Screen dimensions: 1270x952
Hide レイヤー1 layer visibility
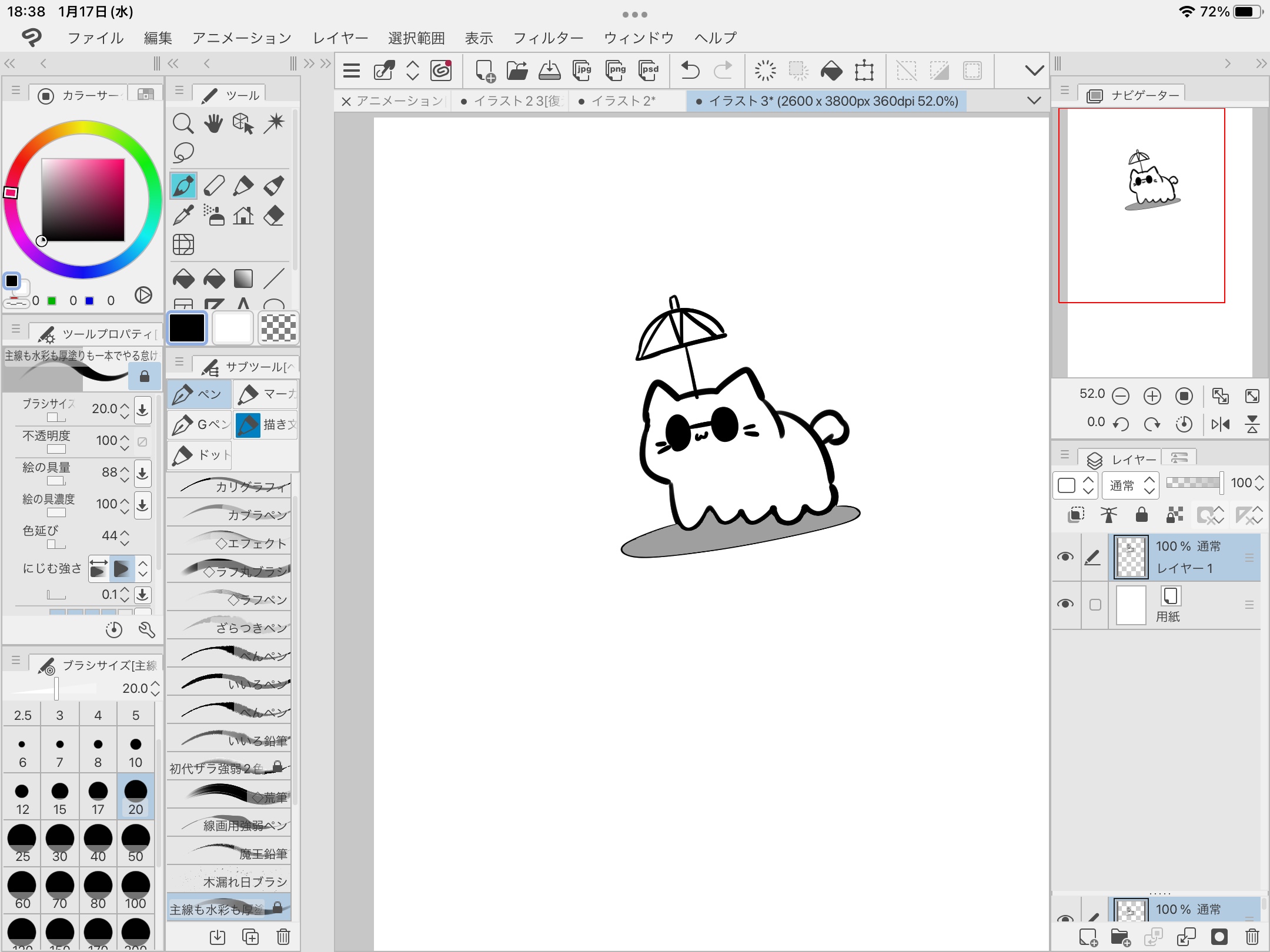point(1065,557)
